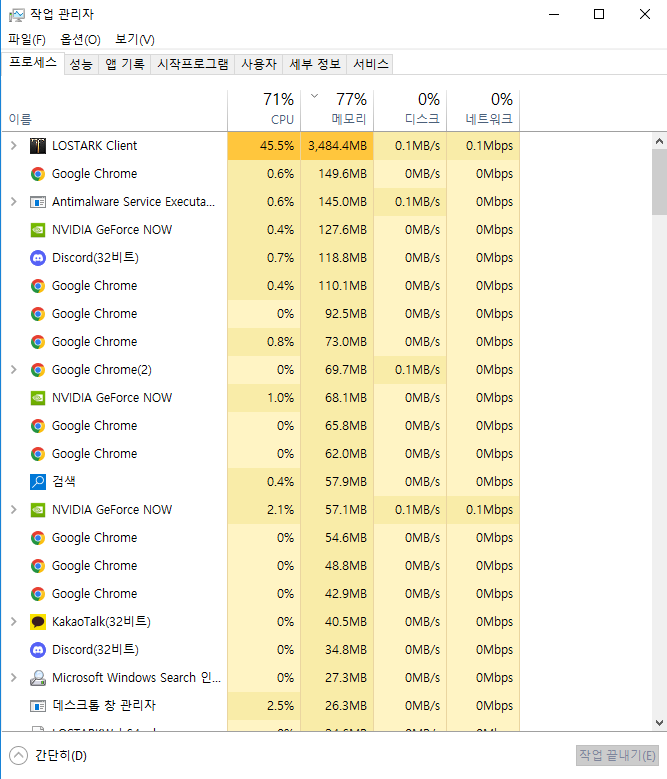Image resolution: width=667 pixels, height=779 pixels.
Task: Click 0.1MB/s disk cell in Antimalware row
Action: coord(410,202)
